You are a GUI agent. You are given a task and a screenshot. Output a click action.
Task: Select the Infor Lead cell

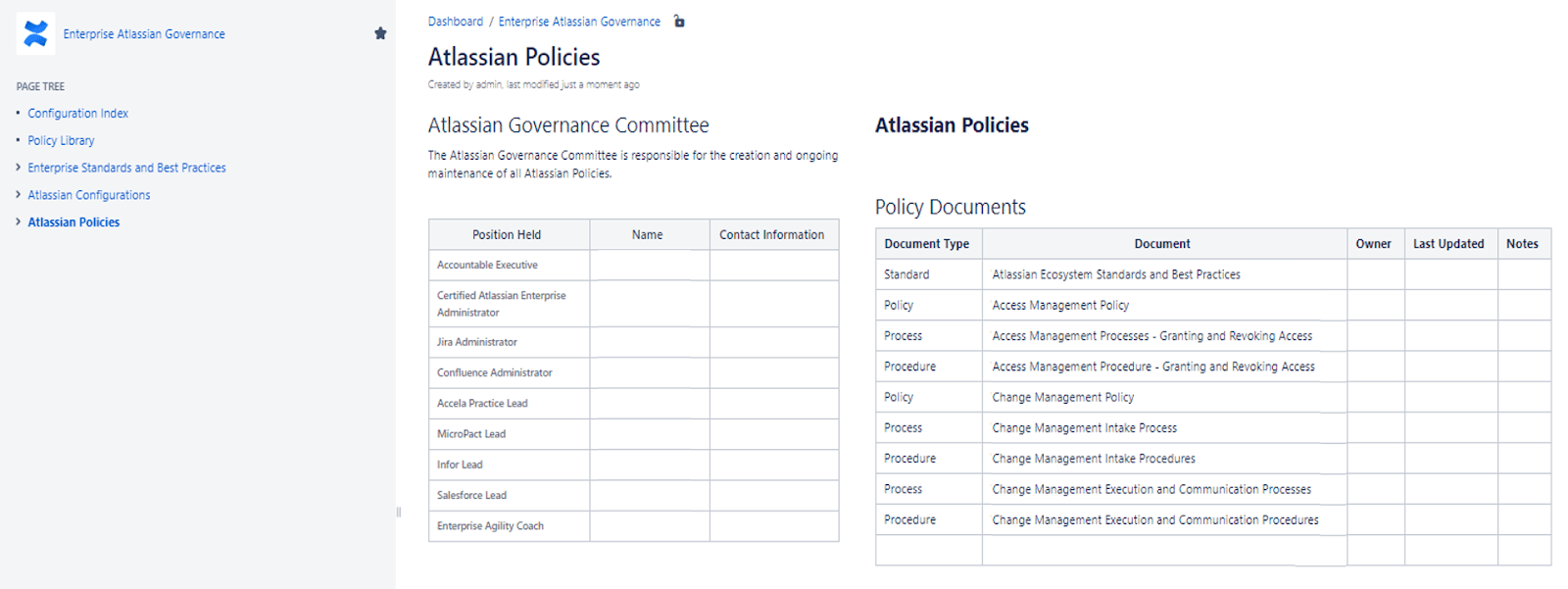(x=509, y=465)
